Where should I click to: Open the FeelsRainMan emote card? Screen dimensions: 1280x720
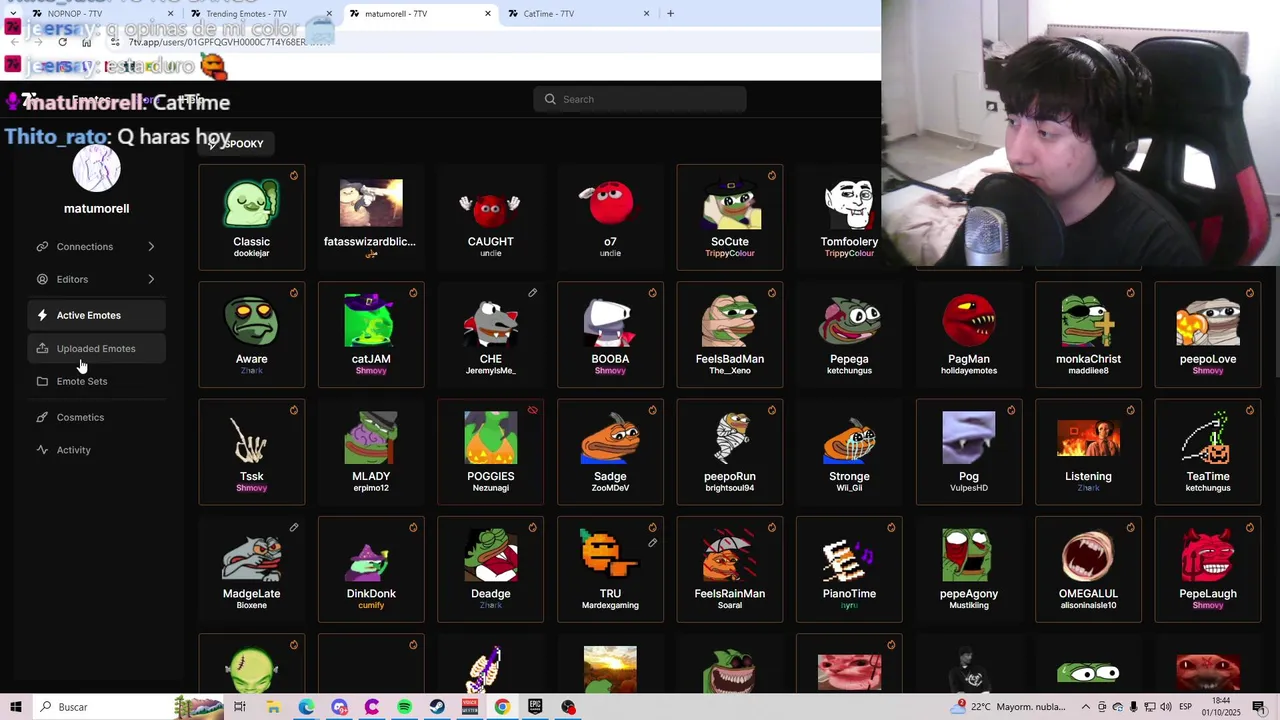click(730, 568)
